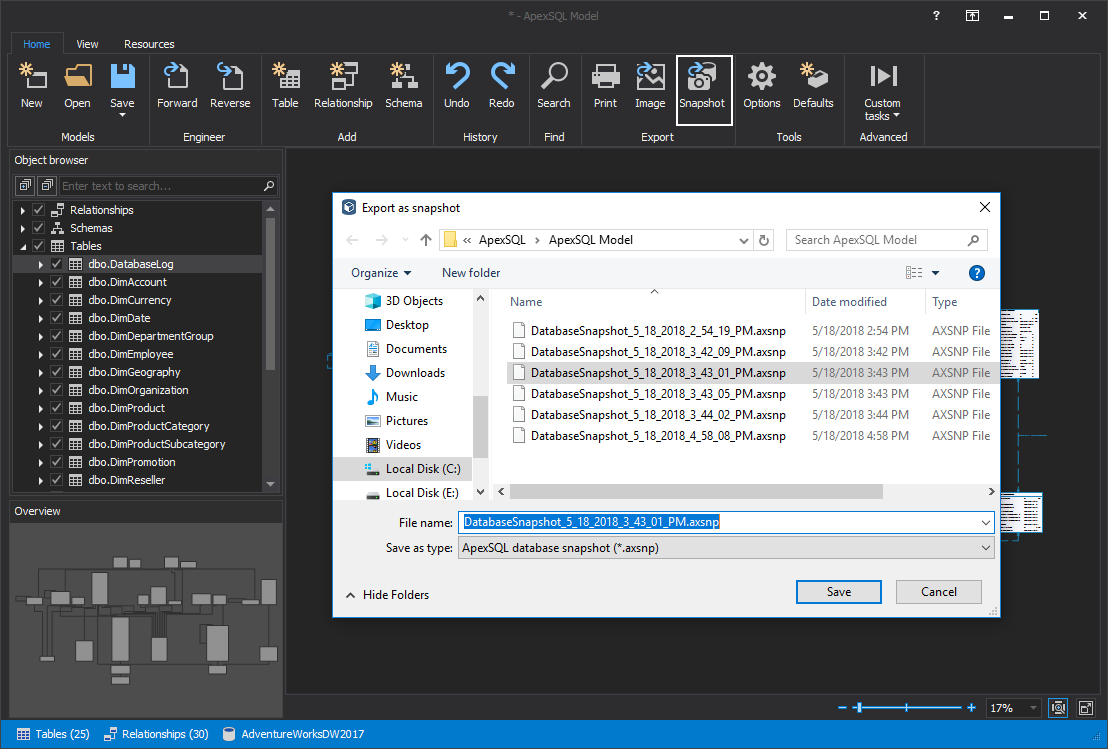
Task: Uncheck dbo.DatabaseLog table checkbox
Action: 57,264
